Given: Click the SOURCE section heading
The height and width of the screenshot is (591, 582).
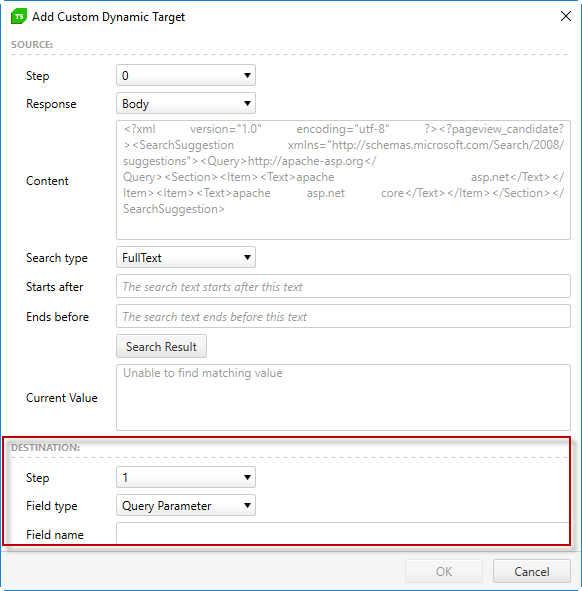Looking at the screenshot, I should pyautogui.click(x=32, y=44).
